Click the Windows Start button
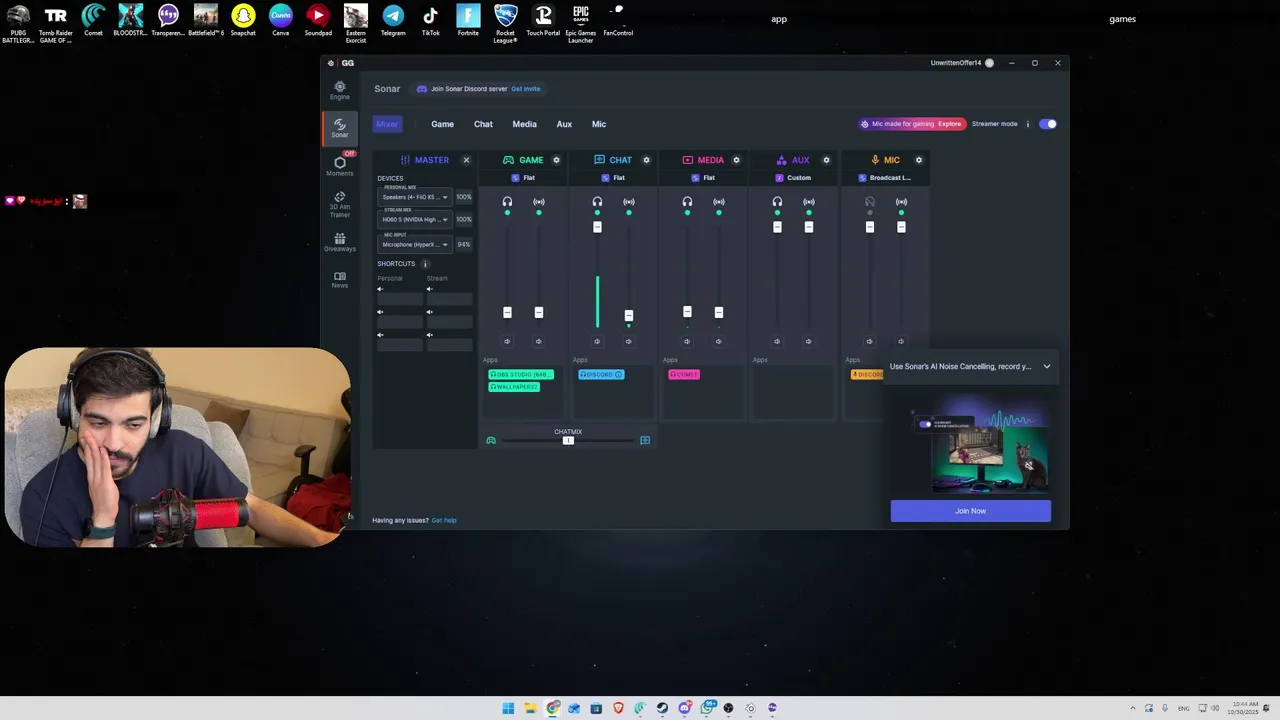The height and width of the screenshot is (720, 1280). click(508, 708)
